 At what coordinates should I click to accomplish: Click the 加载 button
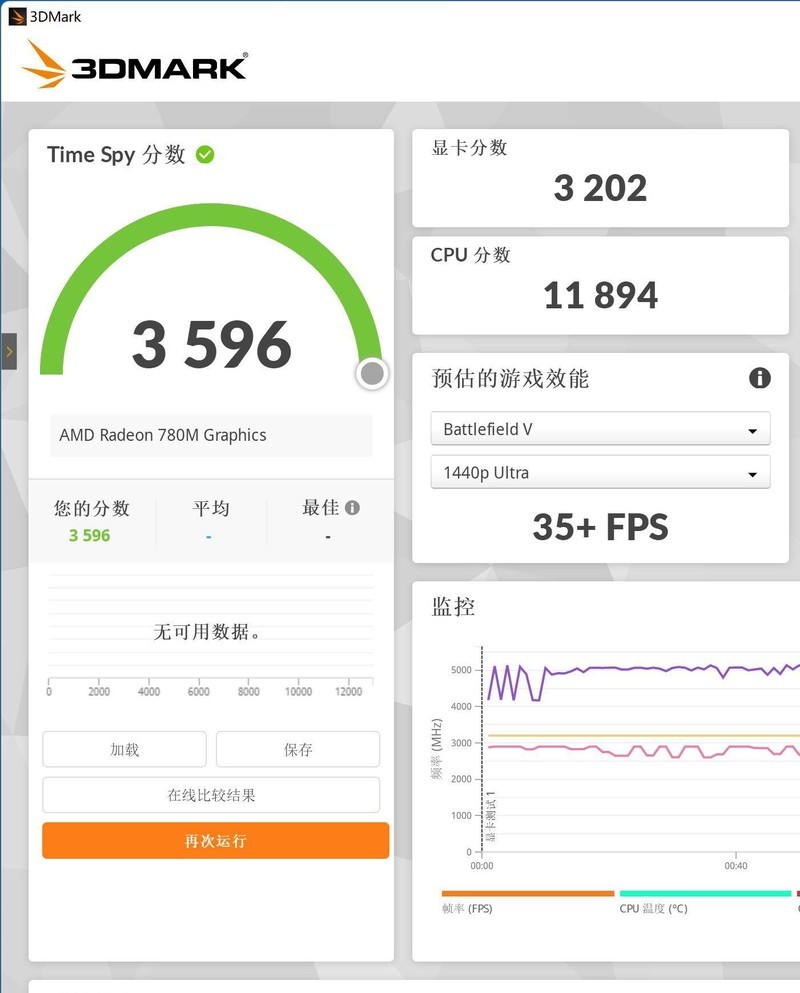pos(124,749)
